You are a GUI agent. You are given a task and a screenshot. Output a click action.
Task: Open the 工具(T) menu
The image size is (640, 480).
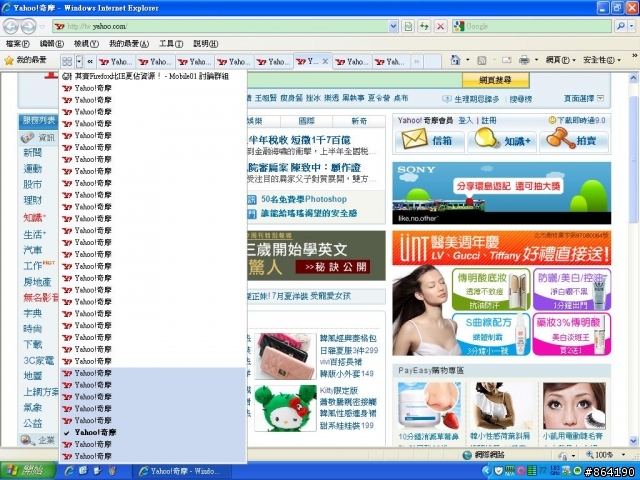(171, 44)
